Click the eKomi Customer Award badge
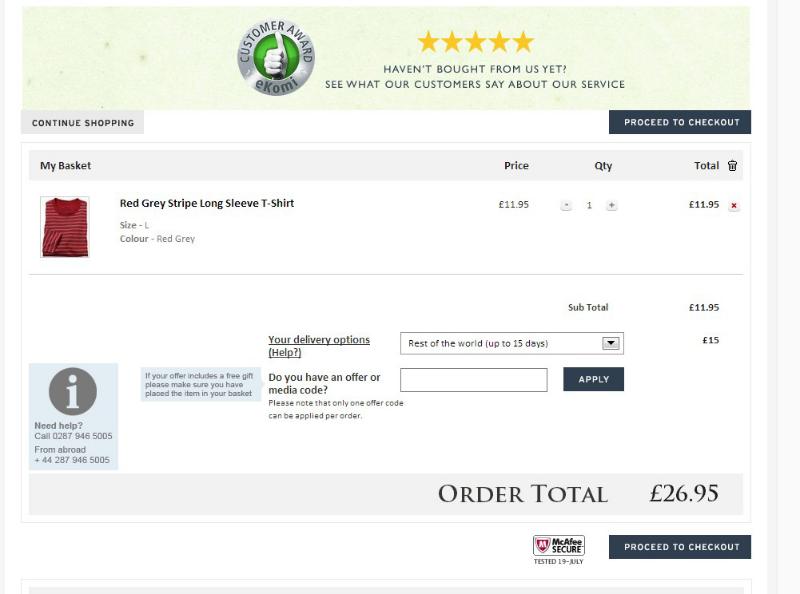This screenshot has height=594, width=800. [x=275, y=57]
